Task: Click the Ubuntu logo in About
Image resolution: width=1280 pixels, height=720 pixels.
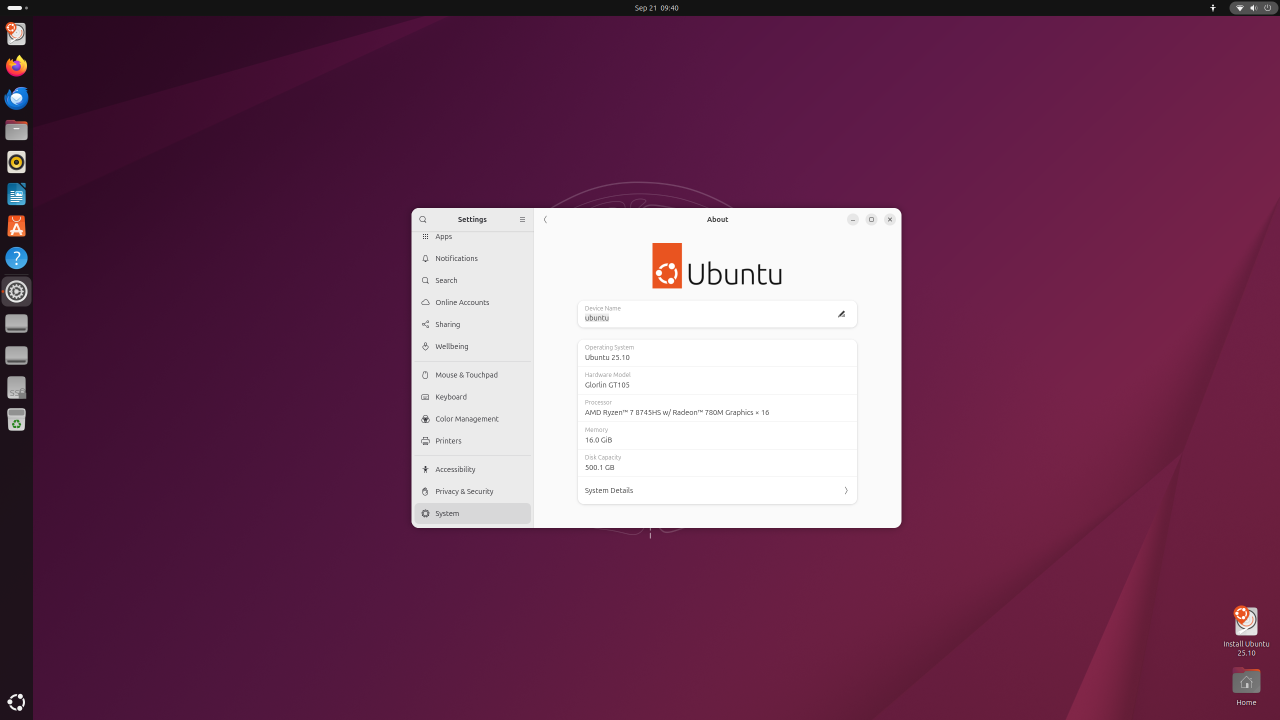Action: (x=717, y=266)
